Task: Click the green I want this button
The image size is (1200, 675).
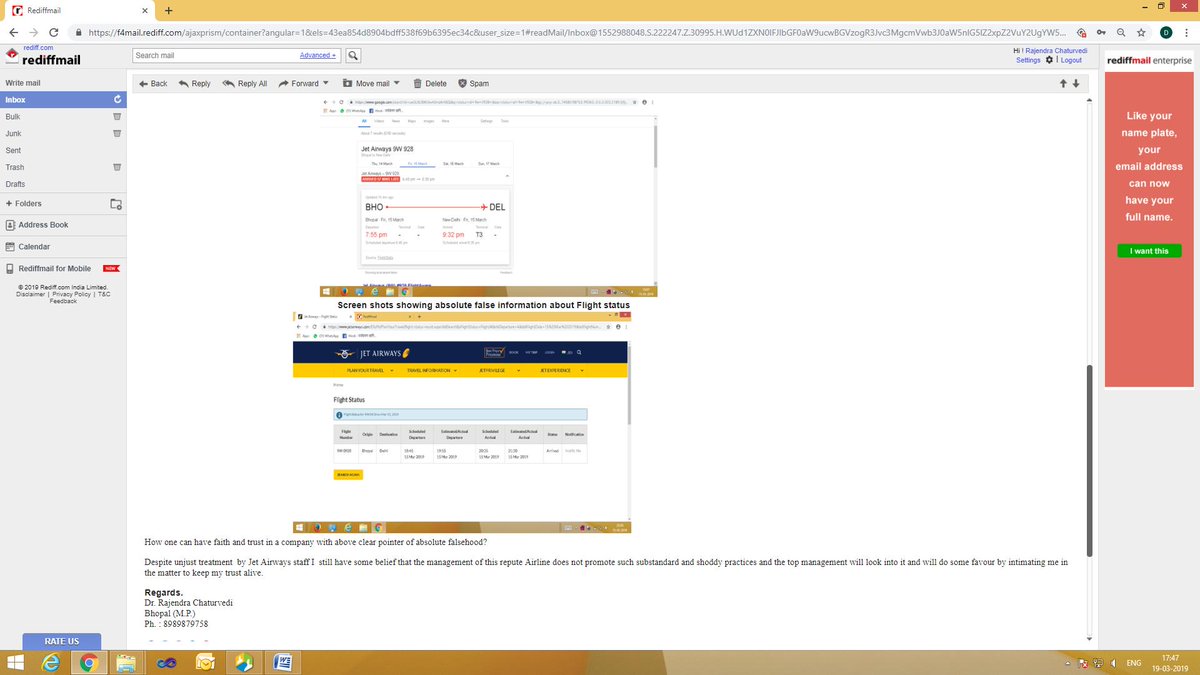Action: pyautogui.click(x=1148, y=251)
